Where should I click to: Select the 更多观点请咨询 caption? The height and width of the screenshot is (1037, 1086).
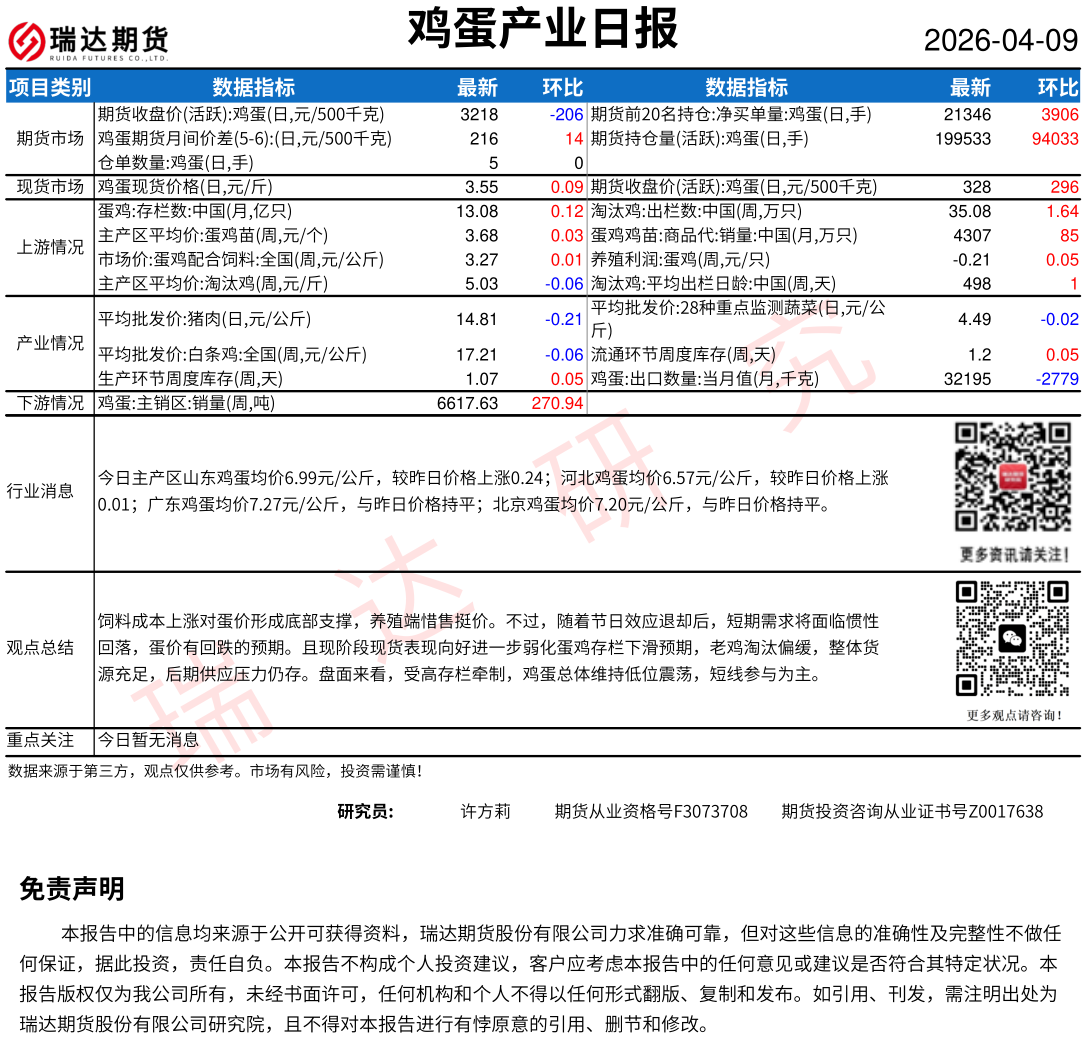(x=1013, y=715)
